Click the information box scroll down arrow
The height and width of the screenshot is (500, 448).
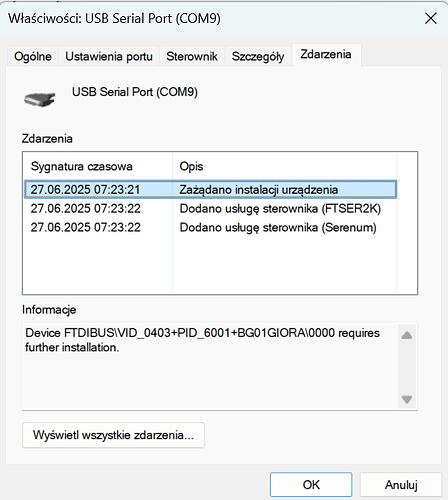(407, 399)
